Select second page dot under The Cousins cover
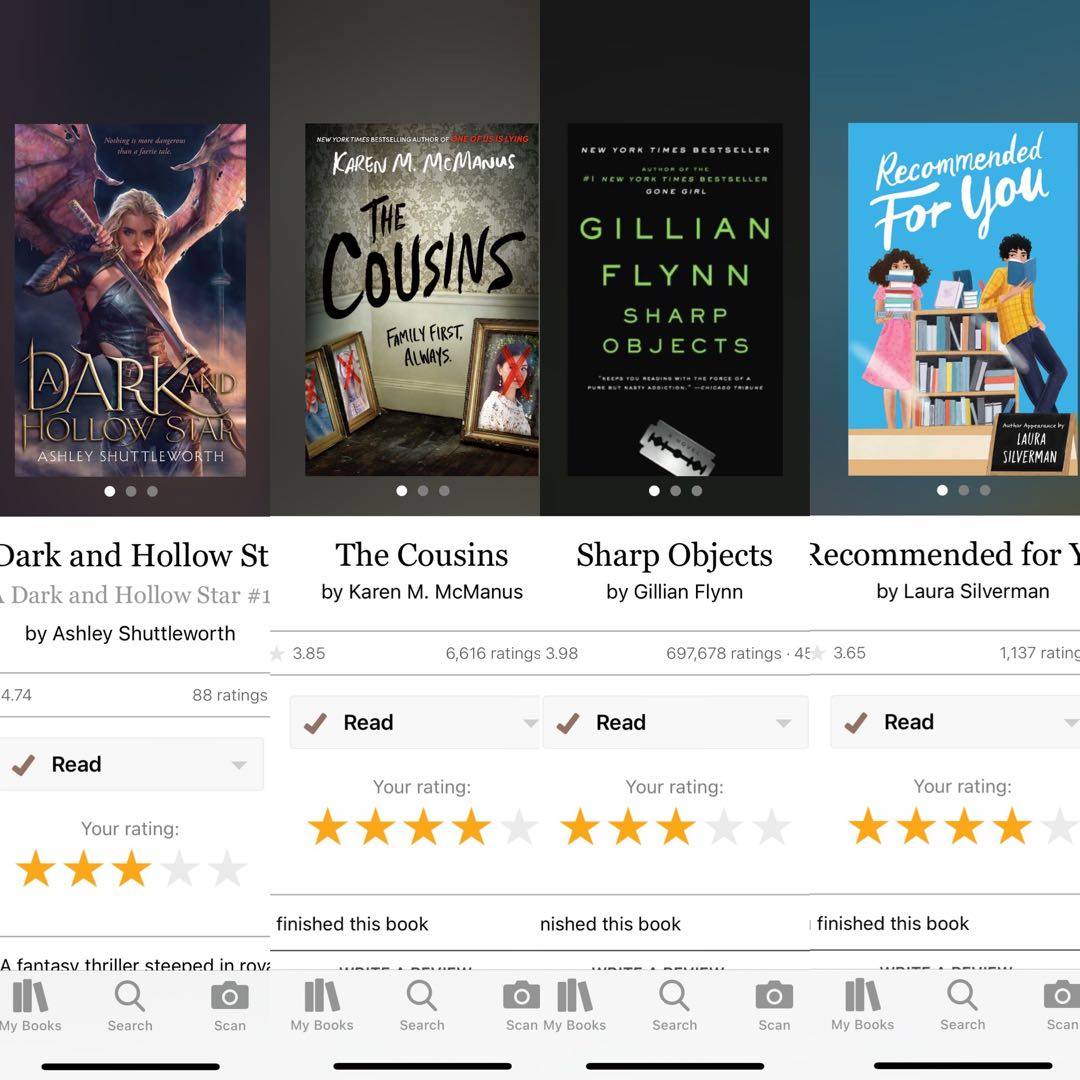This screenshot has width=1080, height=1080. [423, 491]
